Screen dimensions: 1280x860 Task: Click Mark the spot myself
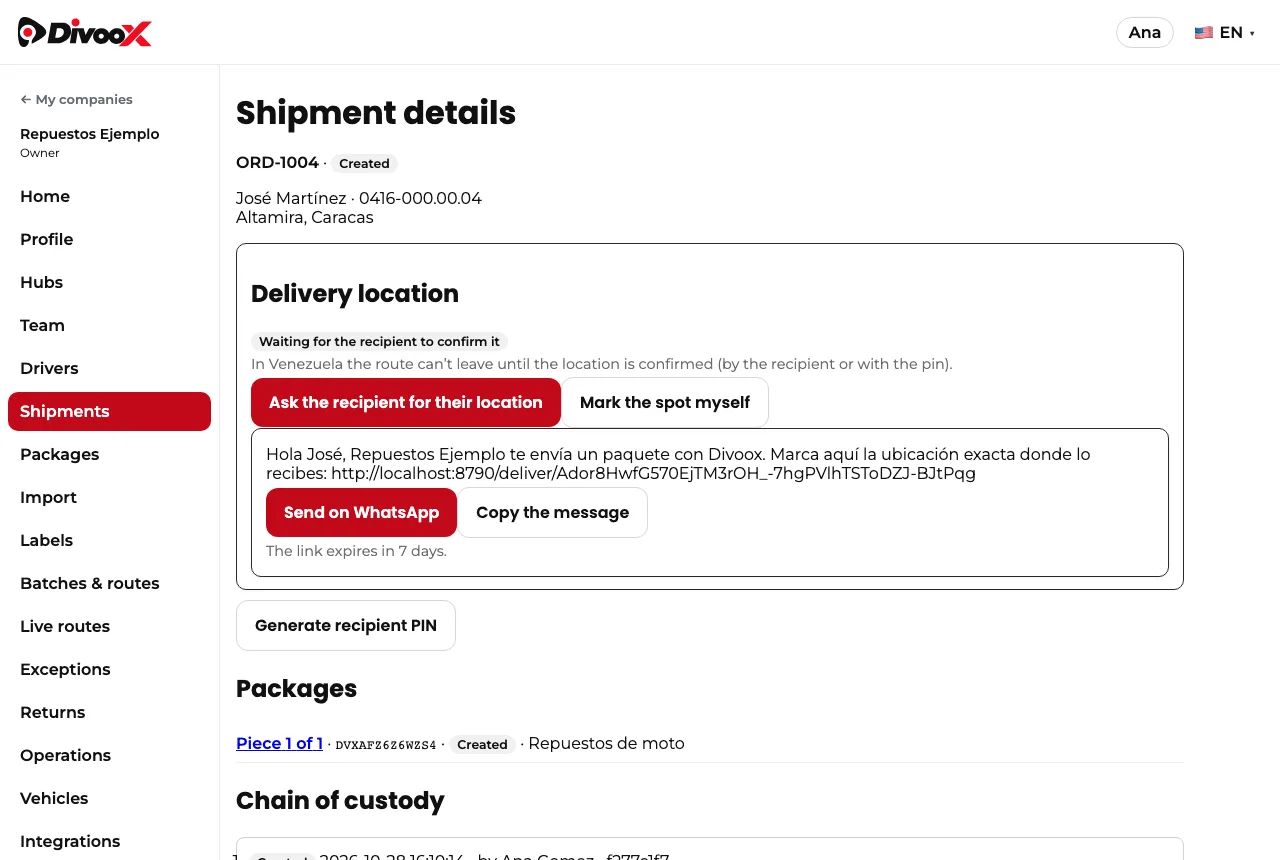click(x=665, y=402)
